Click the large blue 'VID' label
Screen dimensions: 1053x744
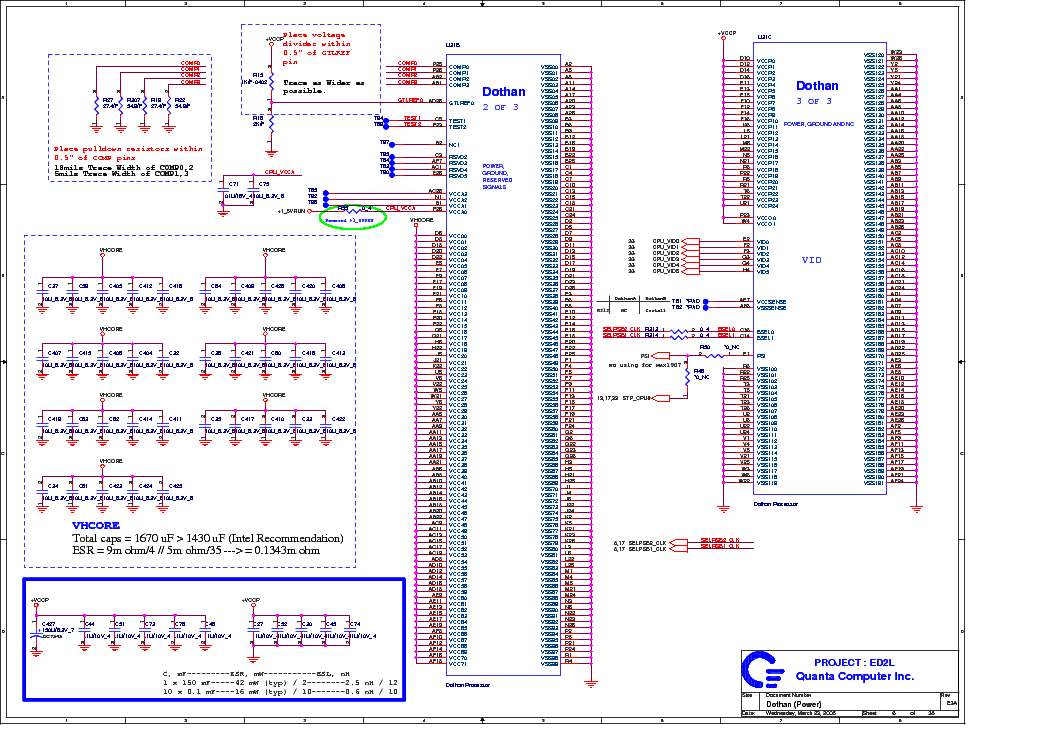[x=811, y=260]
